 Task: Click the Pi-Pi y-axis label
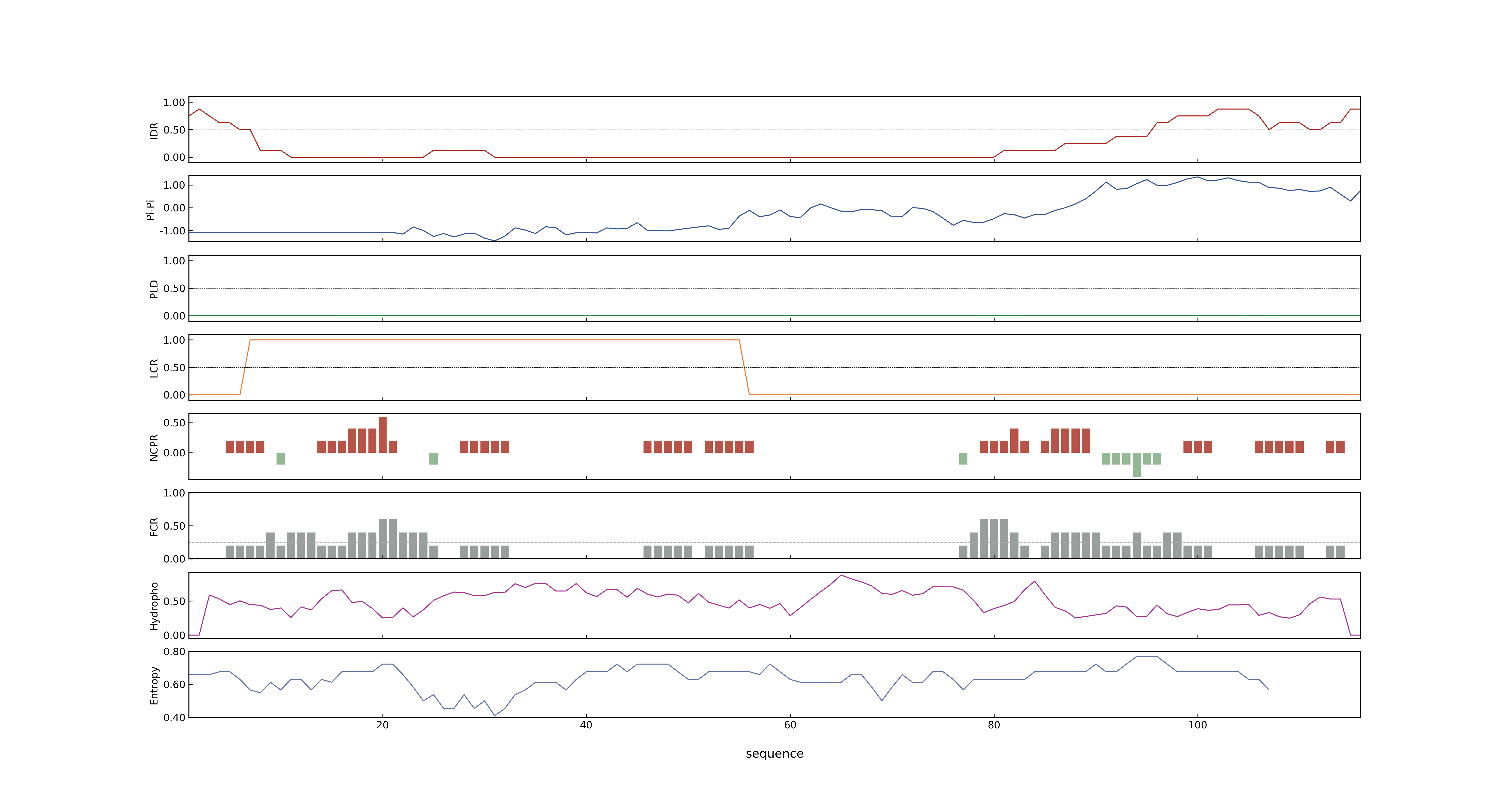(150, 209)
